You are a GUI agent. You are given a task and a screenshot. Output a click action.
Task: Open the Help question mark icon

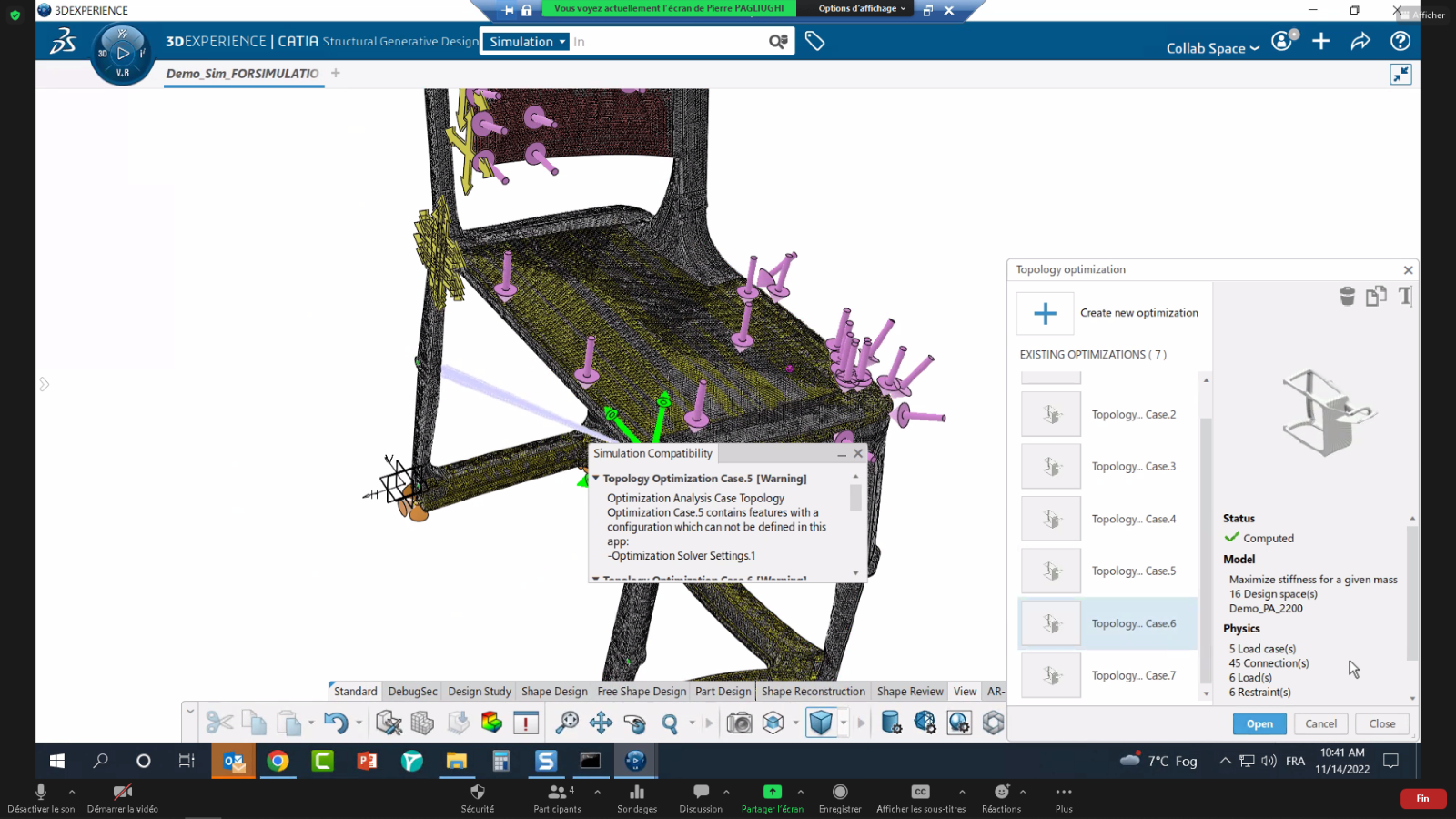pyautogui.click(x=1400, y=41)
